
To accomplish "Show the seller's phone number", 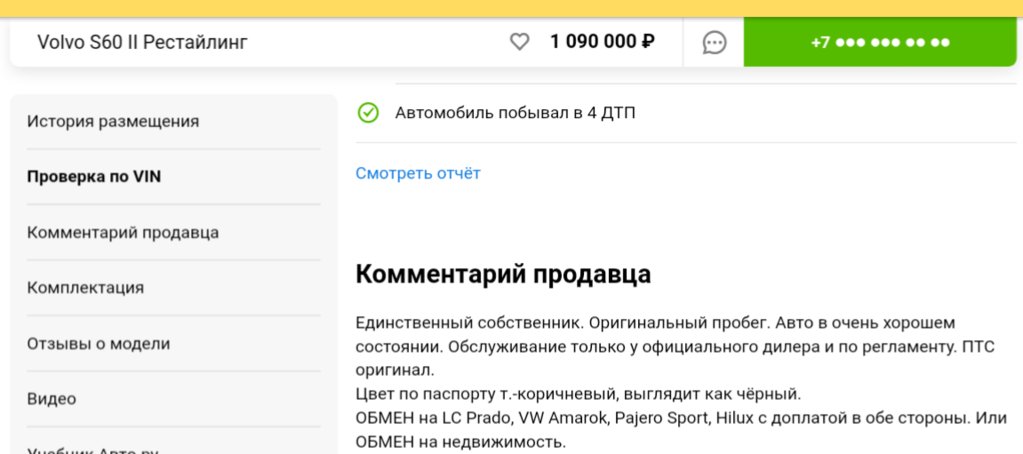I will click(879, 42).
